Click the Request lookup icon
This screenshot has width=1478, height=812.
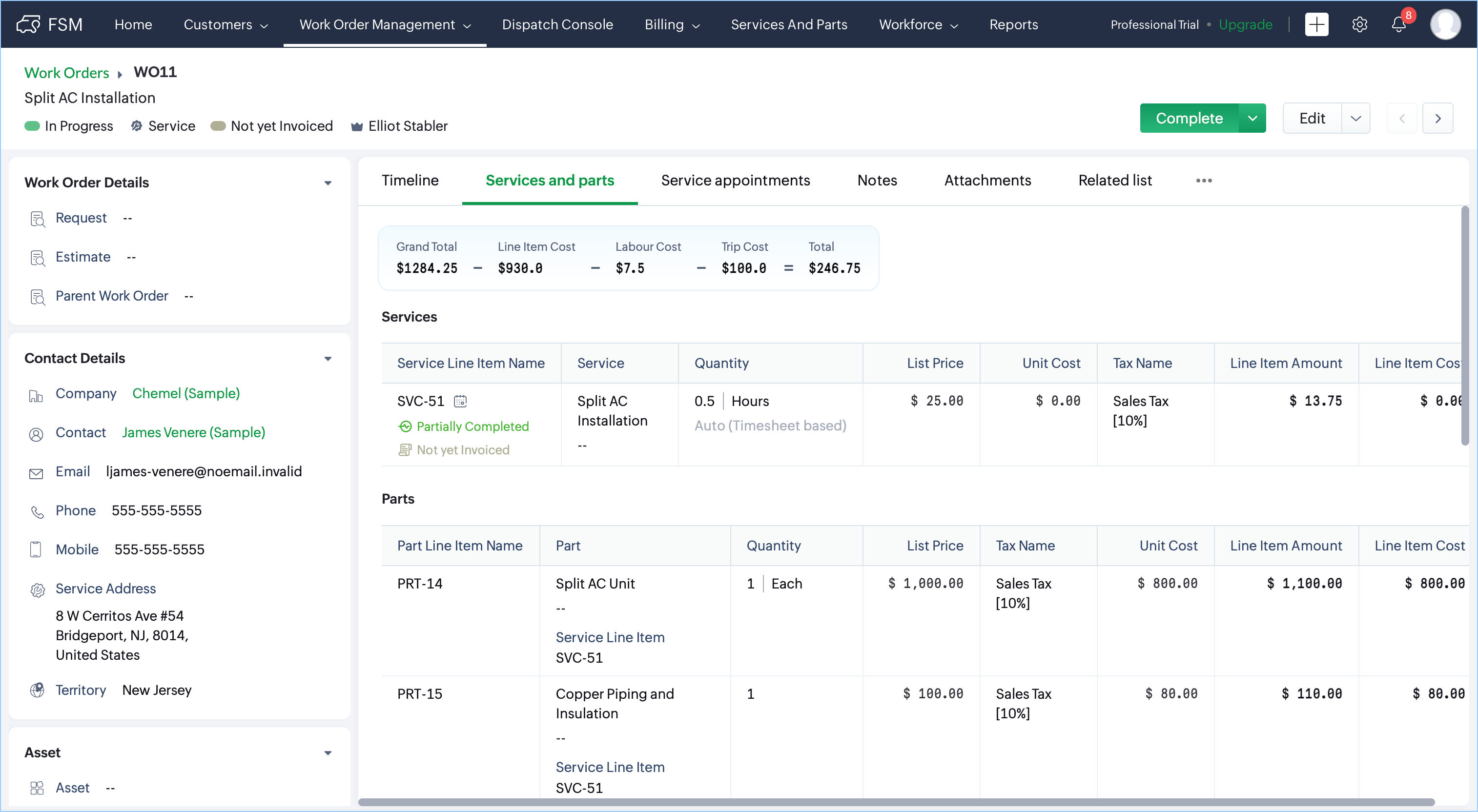37,219
